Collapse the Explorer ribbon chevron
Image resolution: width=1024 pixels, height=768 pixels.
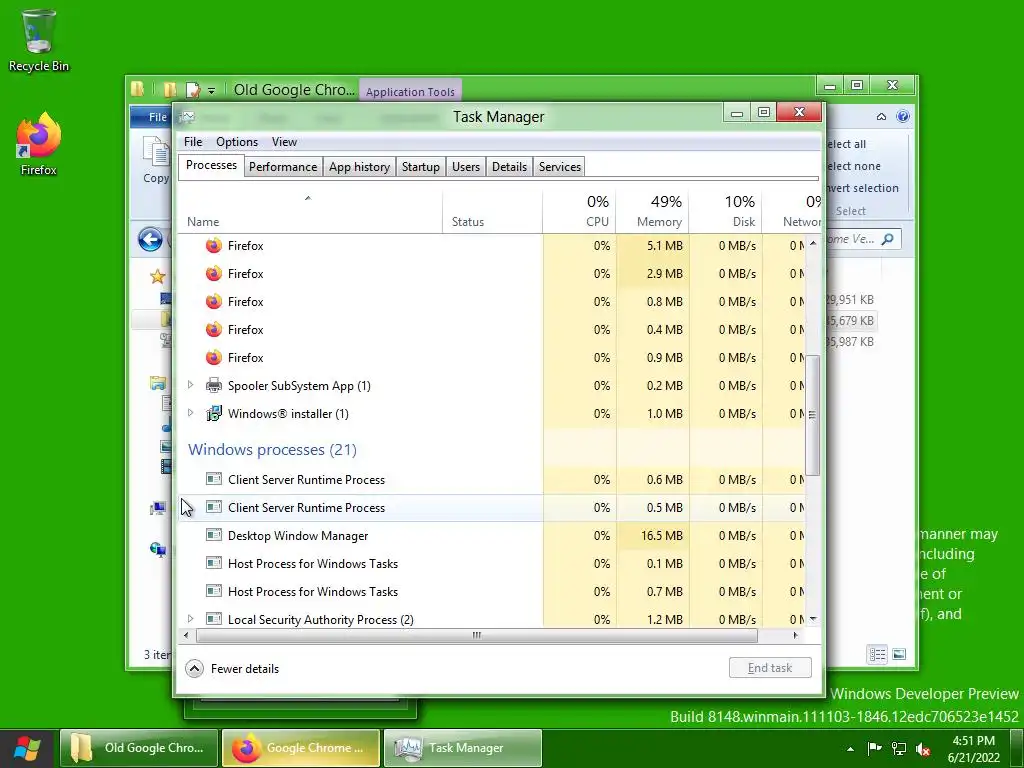click(881, 116)
